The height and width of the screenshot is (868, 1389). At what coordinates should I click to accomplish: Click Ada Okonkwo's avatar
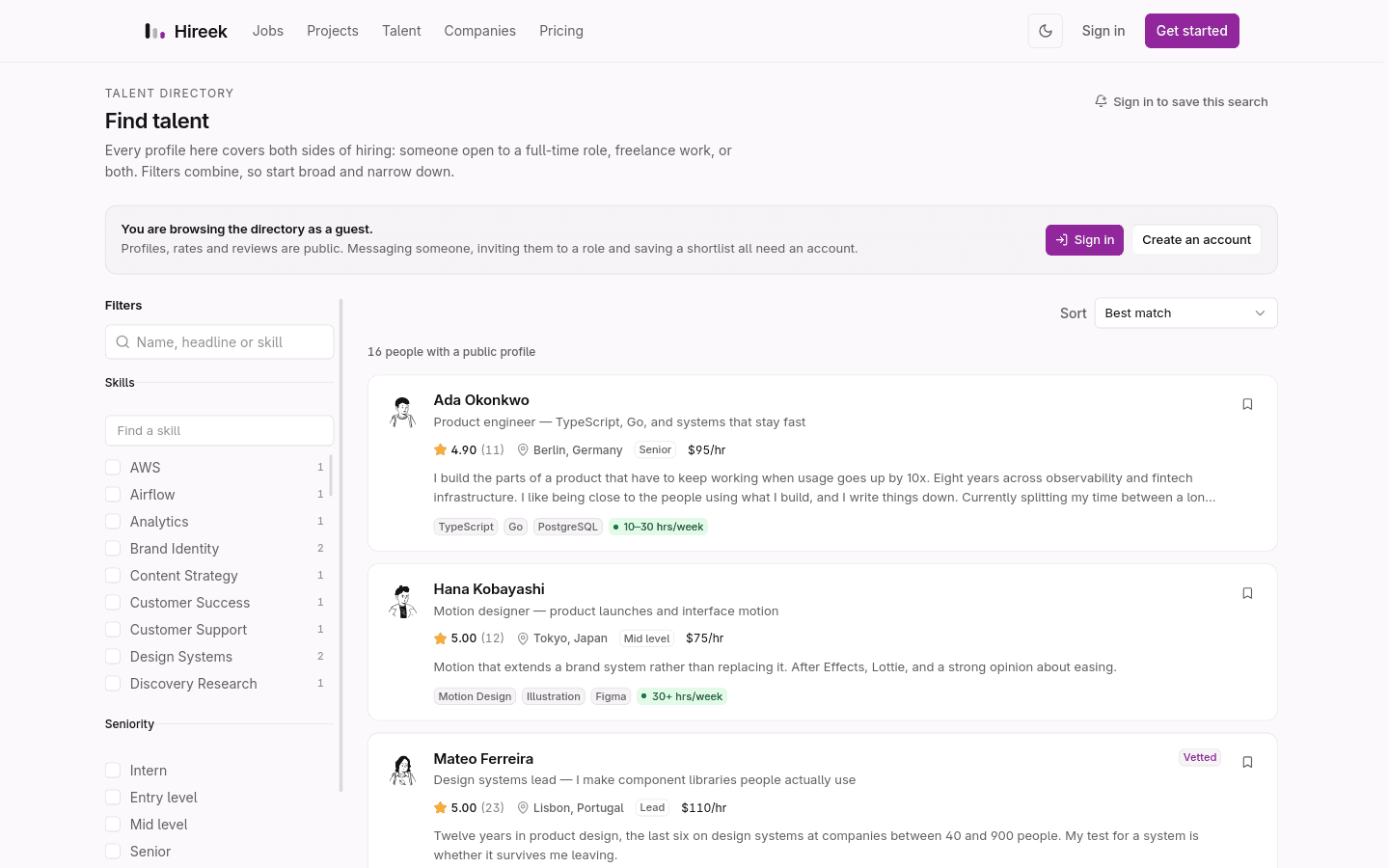click(403, 412)
